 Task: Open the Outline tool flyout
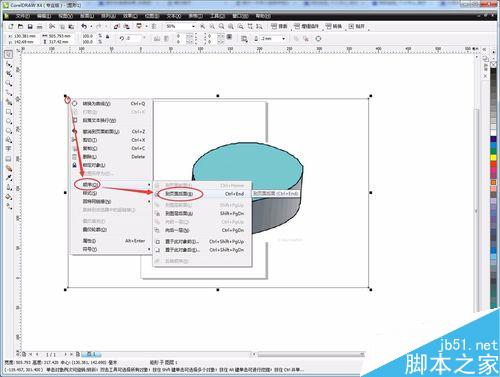coord(9,187)
